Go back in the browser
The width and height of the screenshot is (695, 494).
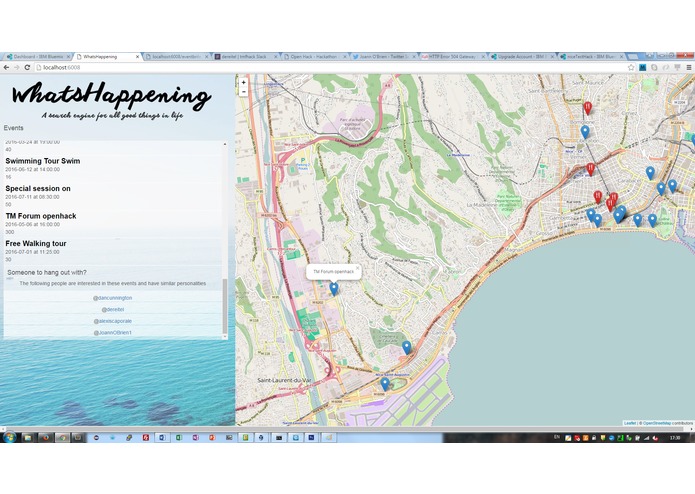(6, 67)
